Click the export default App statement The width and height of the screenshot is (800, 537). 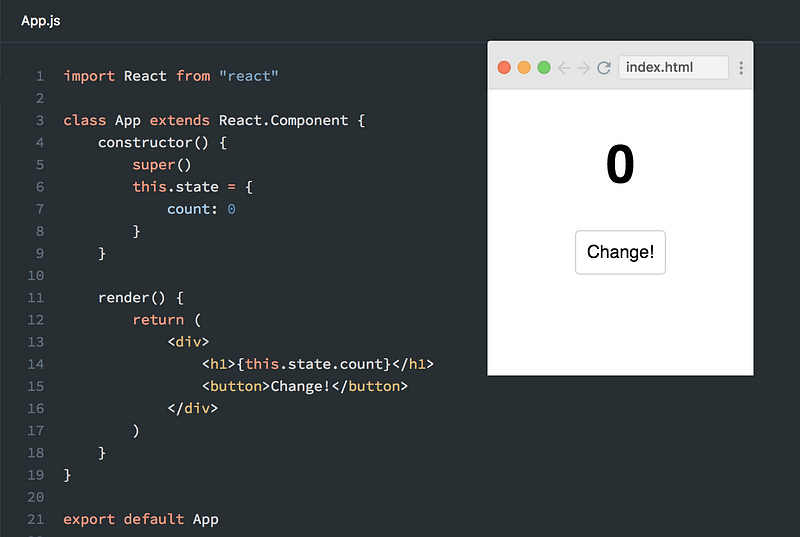(x=141, y=519)
